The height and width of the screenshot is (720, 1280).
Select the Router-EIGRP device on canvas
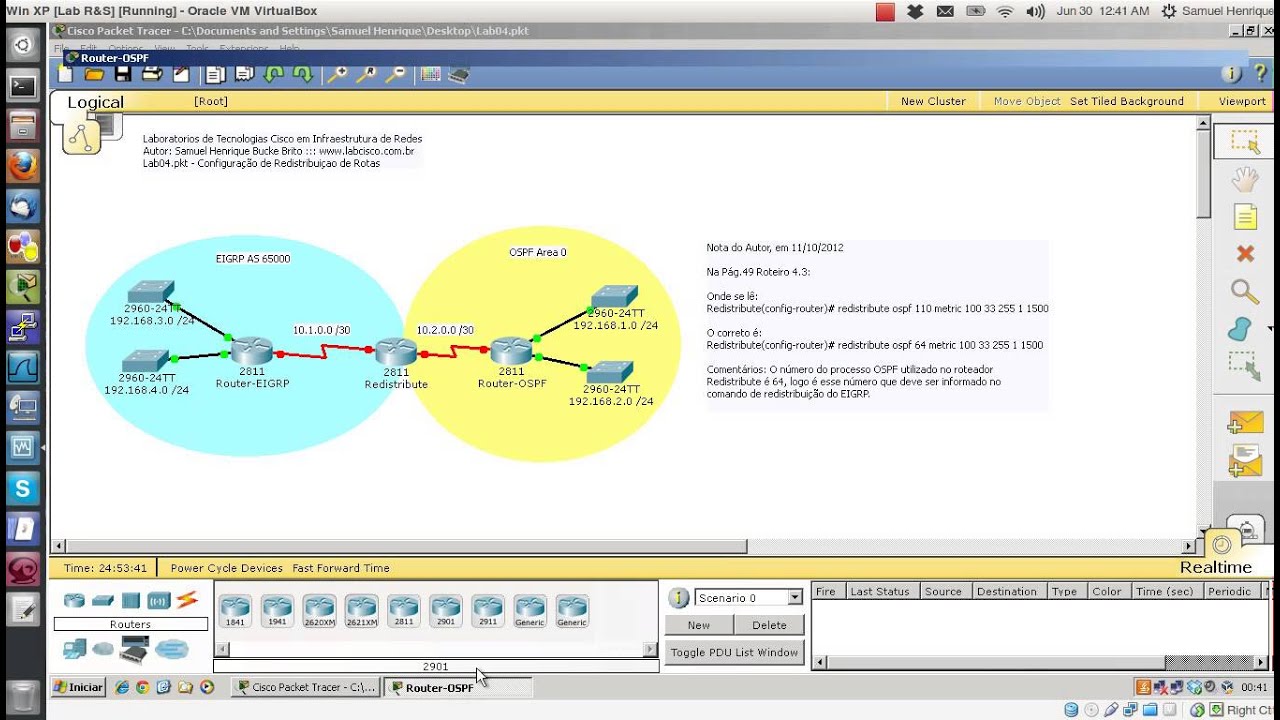pyautogui.click(x=251, y=352)
